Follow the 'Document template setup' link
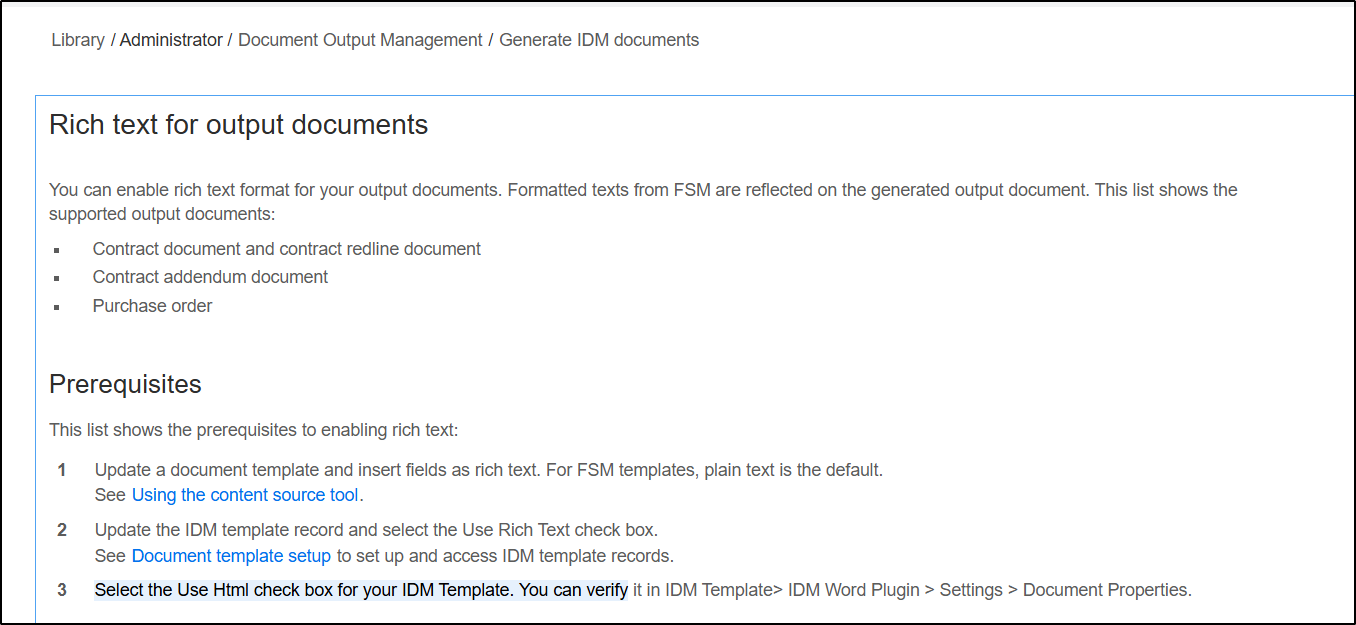The width and height of the screenshot is (1356, 625). [231, 556]
